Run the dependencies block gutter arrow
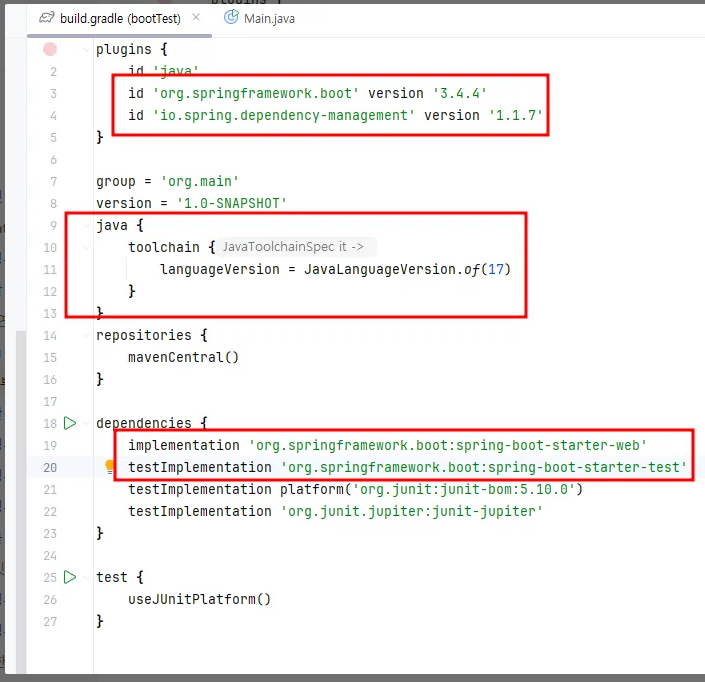The height and width of the screenshot is (682, 705). (x=70, y=423)
